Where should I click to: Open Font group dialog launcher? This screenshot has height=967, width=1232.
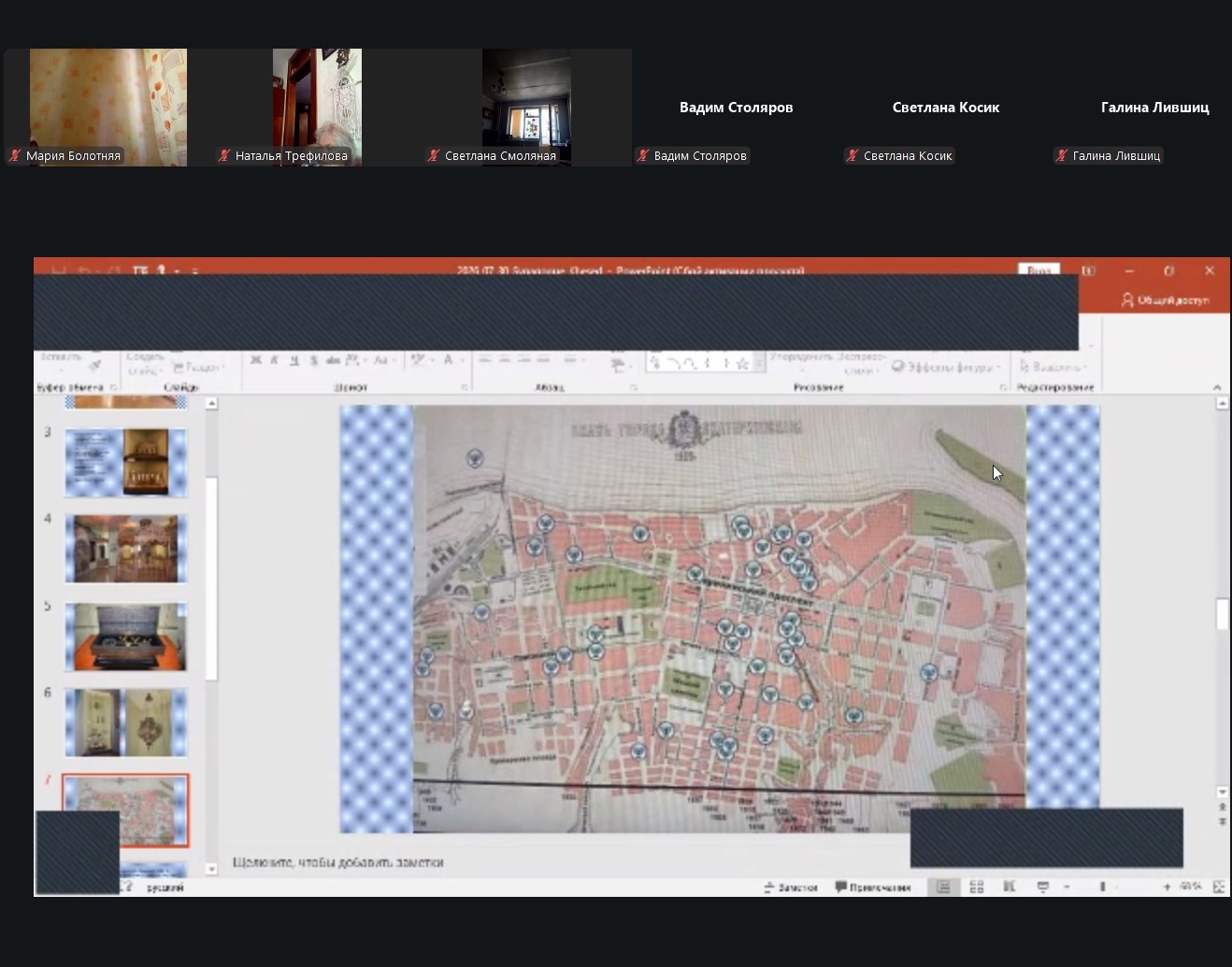tap(465, 387)
